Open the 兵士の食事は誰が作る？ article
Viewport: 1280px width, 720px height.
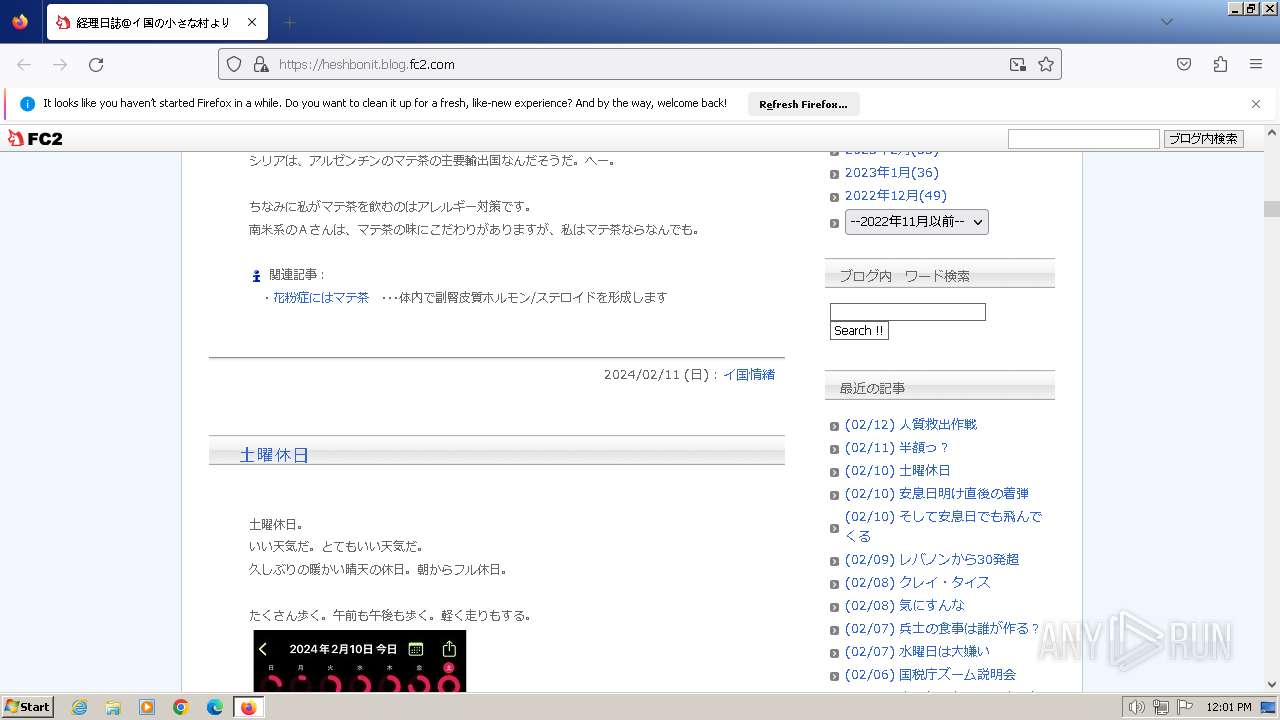click(942, 629)
